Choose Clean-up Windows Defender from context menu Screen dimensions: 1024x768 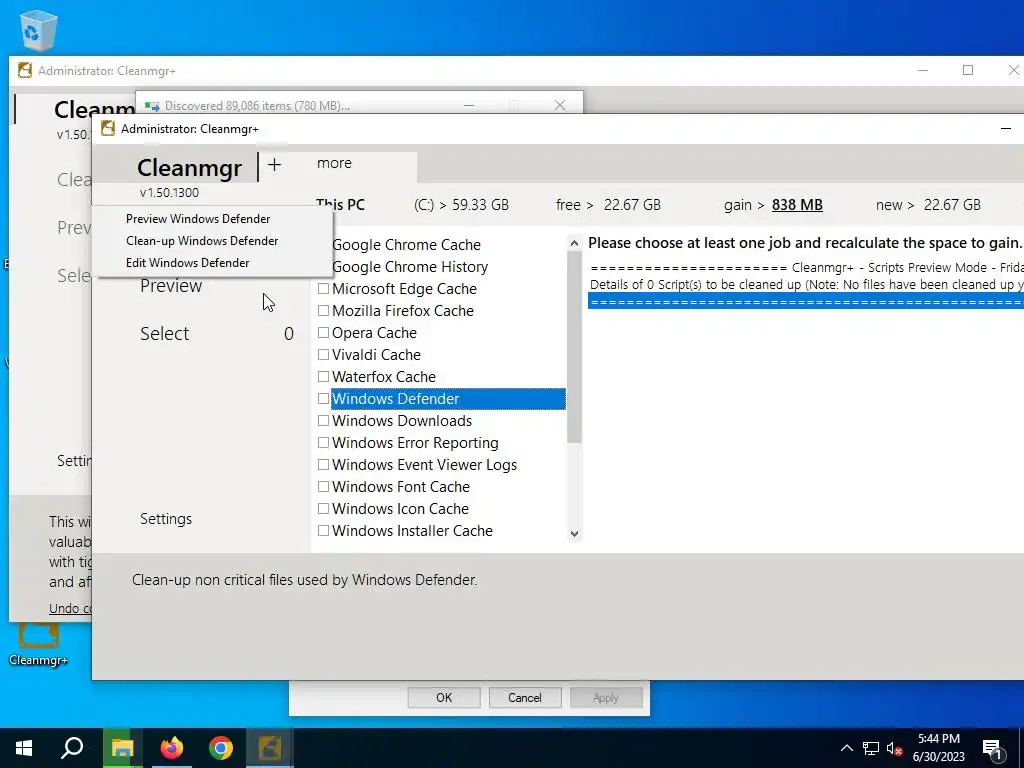[x=202, y=241]
